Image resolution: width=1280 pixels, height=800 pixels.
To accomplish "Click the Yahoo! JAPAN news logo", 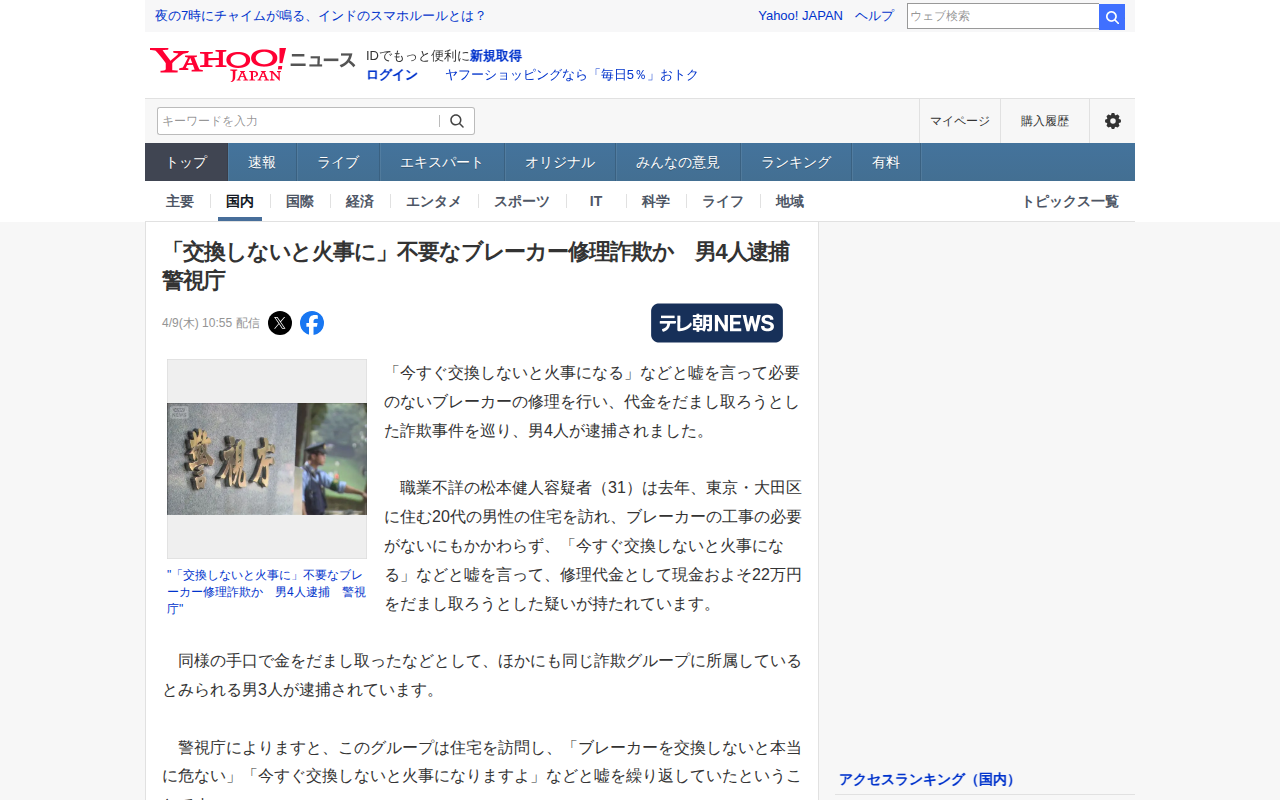I will point(252,64).
